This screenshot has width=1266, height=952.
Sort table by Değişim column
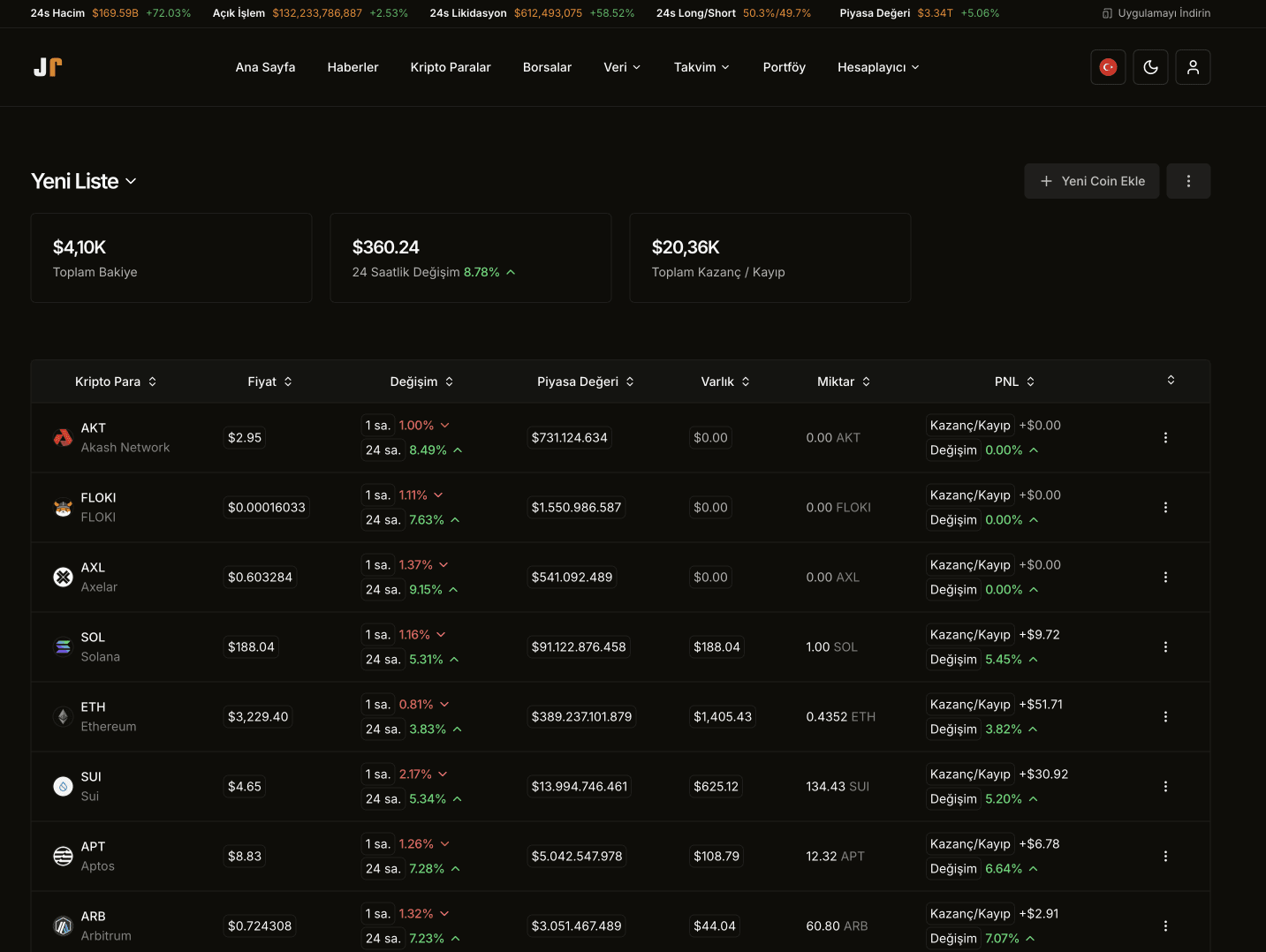tap(421, 382)
